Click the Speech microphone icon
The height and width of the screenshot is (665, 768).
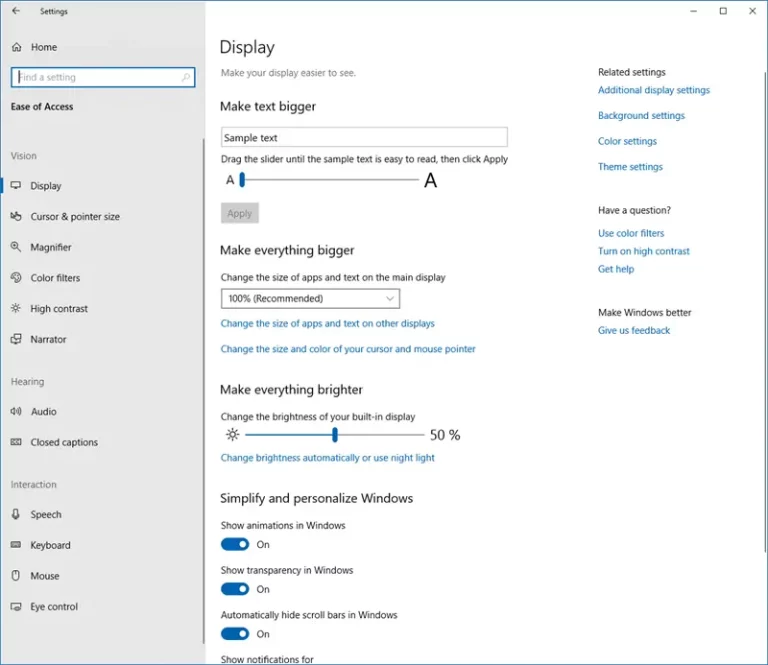coord(16,514)
